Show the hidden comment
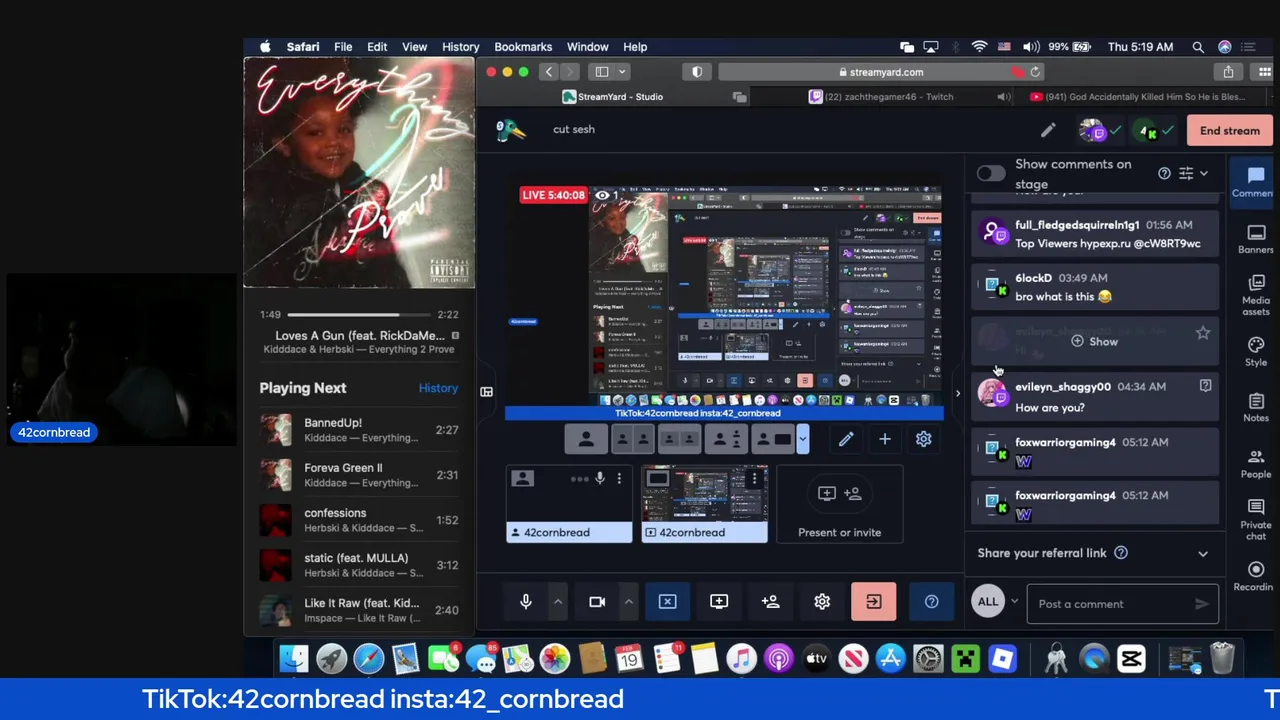Screen dimensions: 1280x720 point(1095,342)
